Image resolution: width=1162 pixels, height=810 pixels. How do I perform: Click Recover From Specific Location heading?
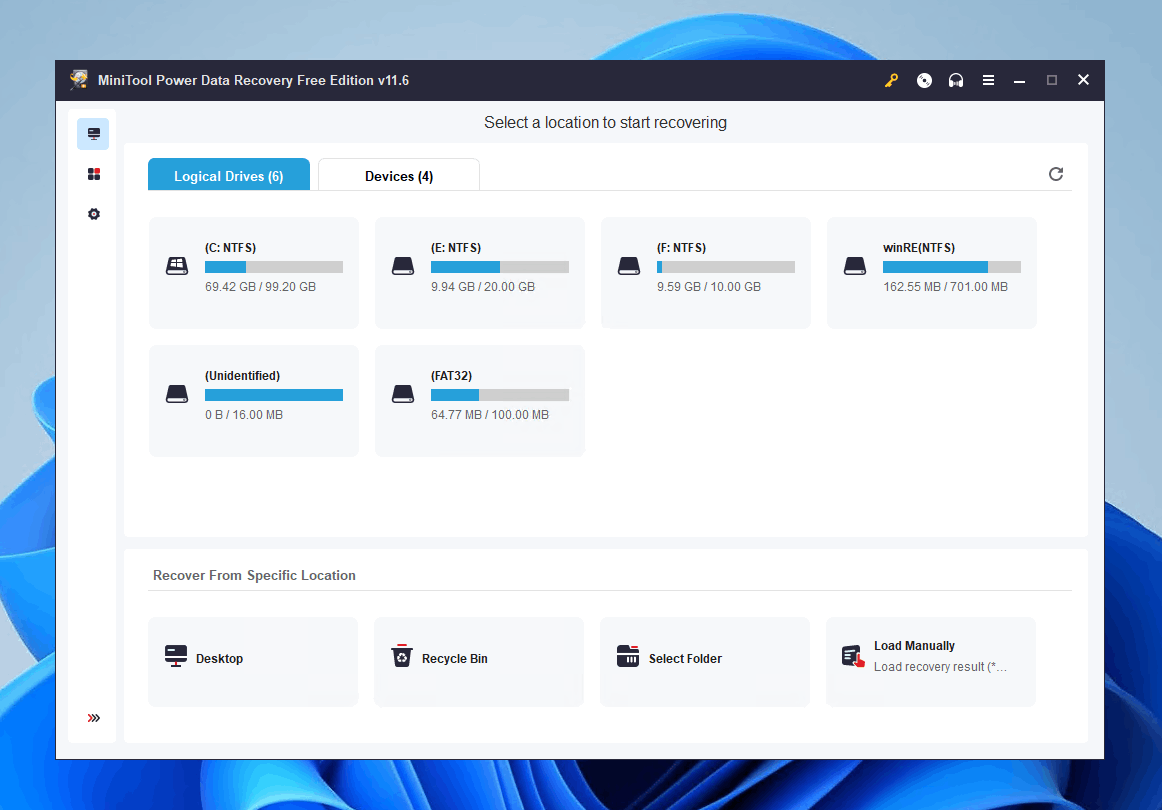pos(254,575)
